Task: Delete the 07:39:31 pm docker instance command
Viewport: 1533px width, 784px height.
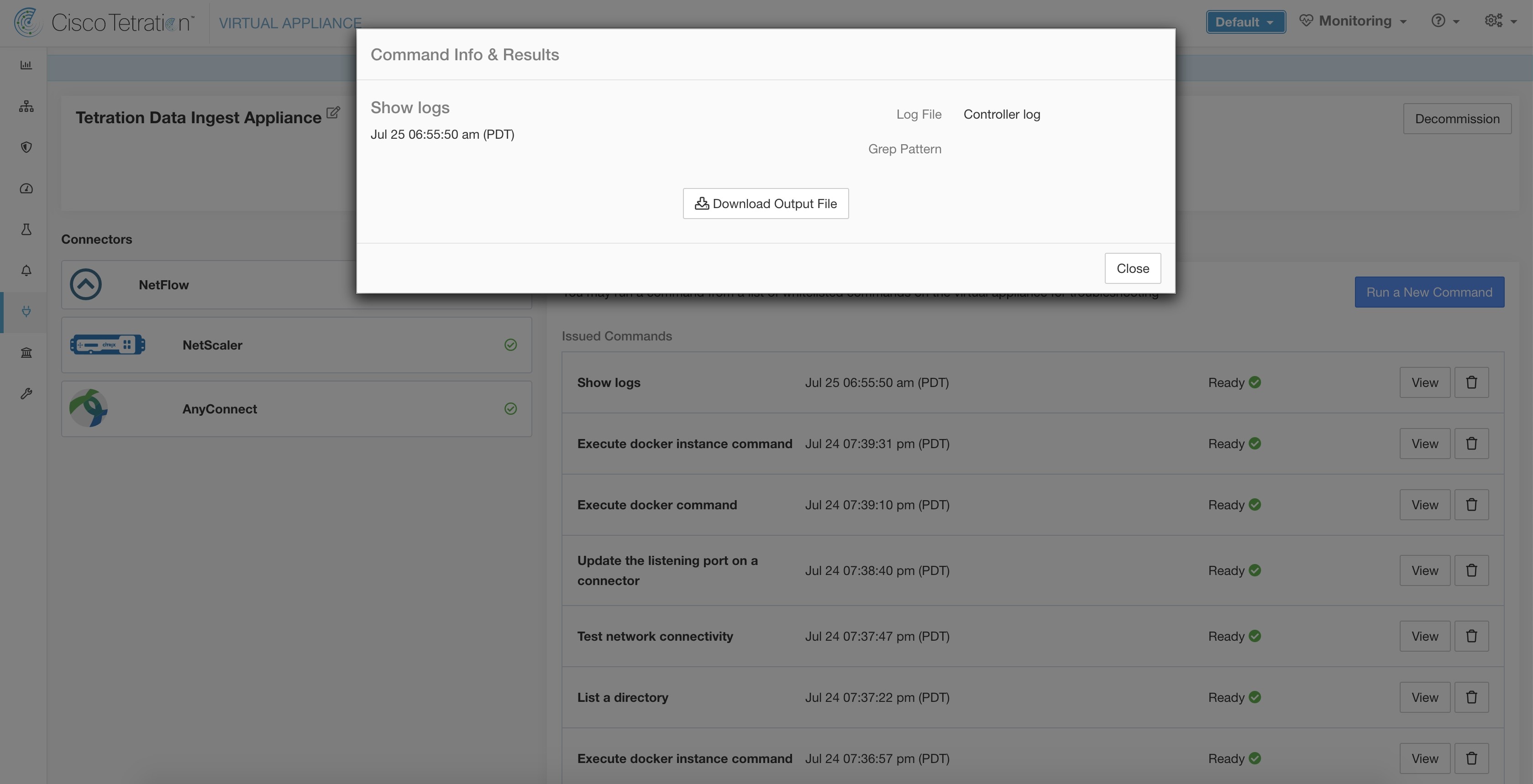Action: [x=1472, y=443]
